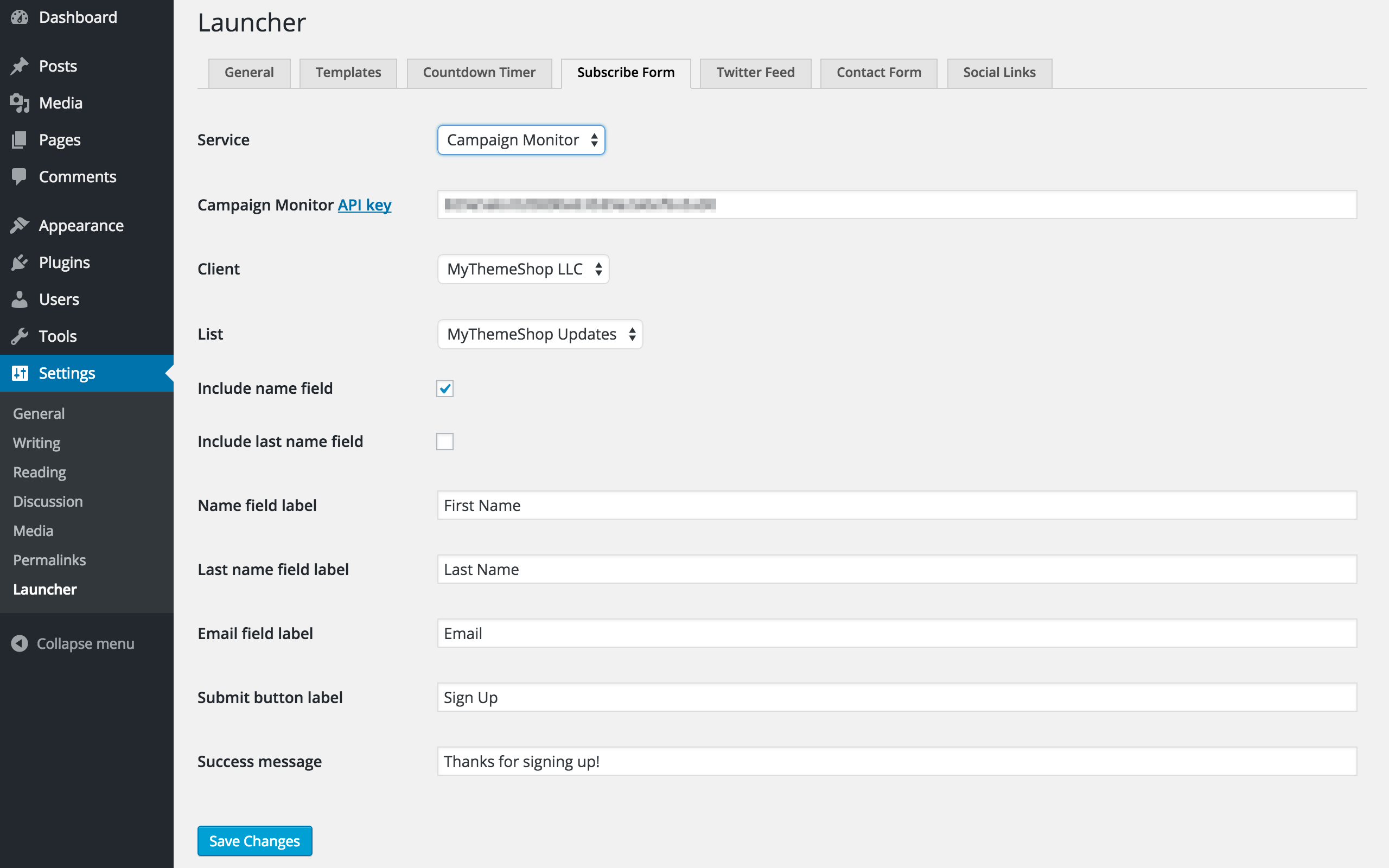Click the Tools icon in sidebar
This screenshot has width=1389, height=868.
point(21,336)
